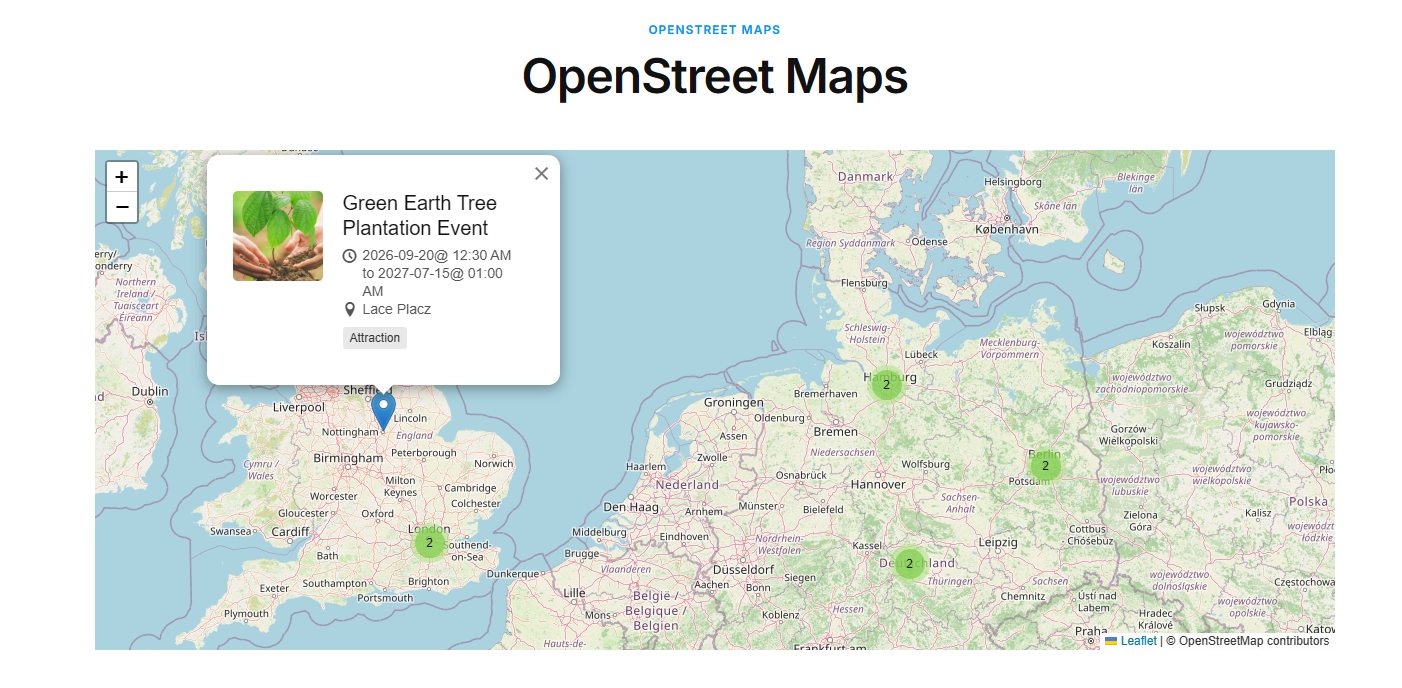The width and height of the screenshot is (1402, 688).
Task: Select the Attraction tag
Action: coord(375,338)
